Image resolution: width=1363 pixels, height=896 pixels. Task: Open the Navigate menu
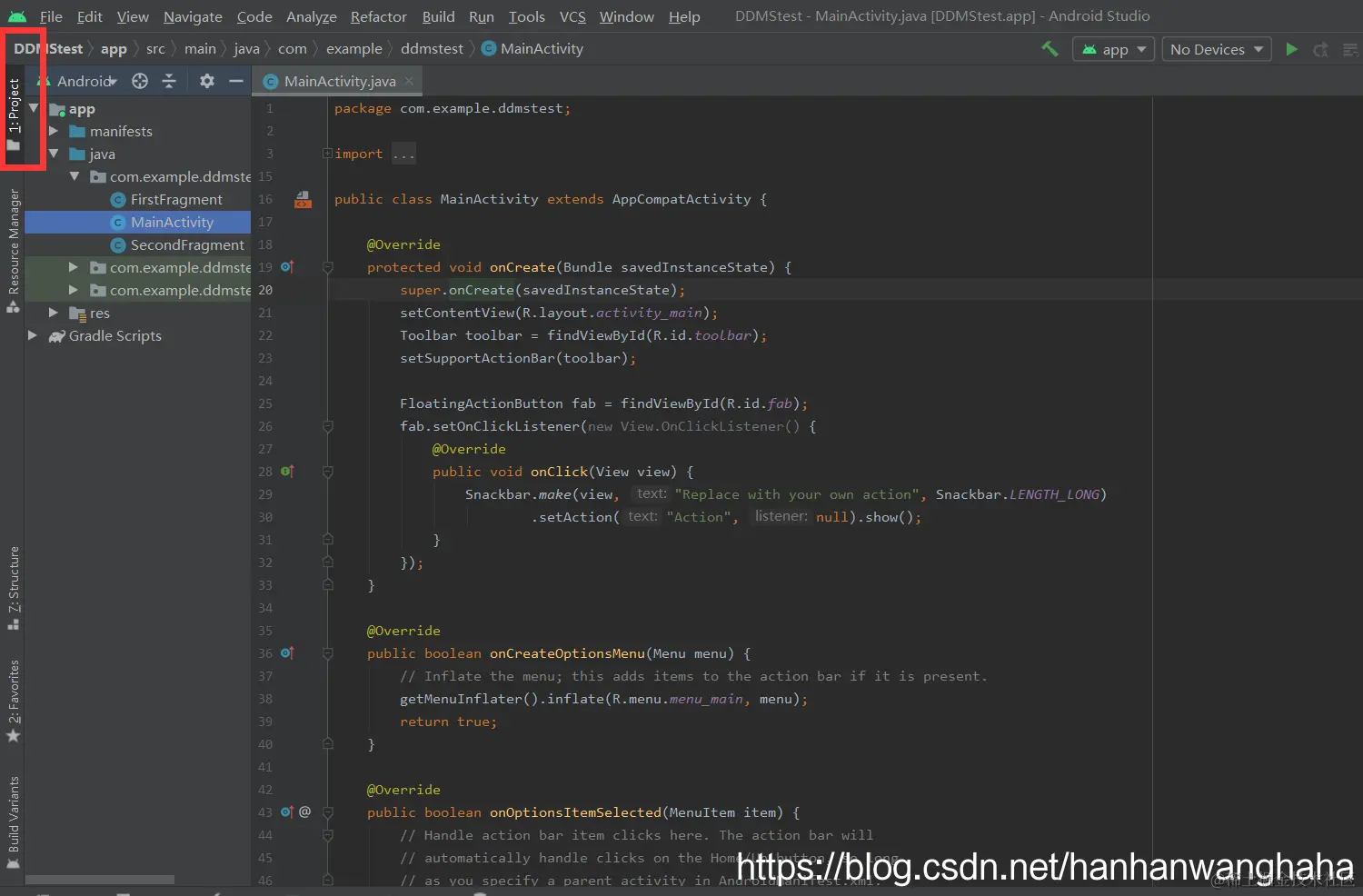click(x=193, y=16)
